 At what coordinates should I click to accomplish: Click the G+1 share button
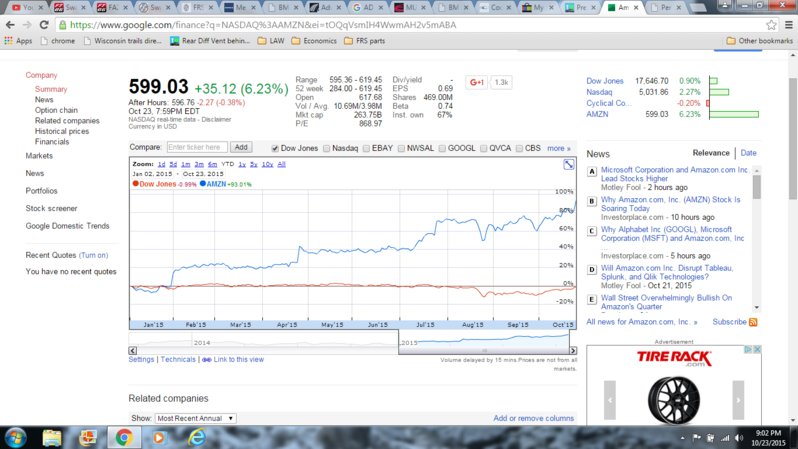(477, 82)
